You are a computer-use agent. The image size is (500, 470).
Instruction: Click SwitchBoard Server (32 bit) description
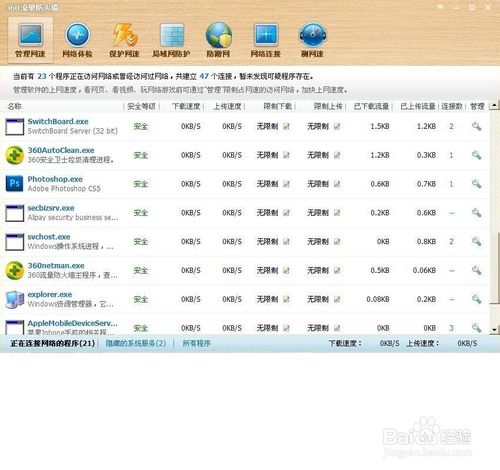pyautogui.click(x=73, y=131)
